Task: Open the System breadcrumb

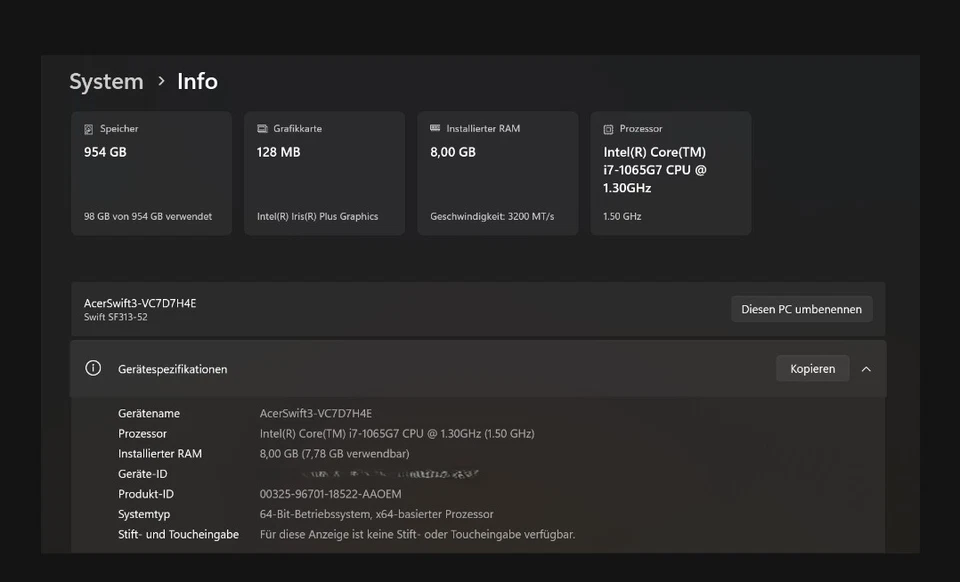Action: click(x=106, y=81)
